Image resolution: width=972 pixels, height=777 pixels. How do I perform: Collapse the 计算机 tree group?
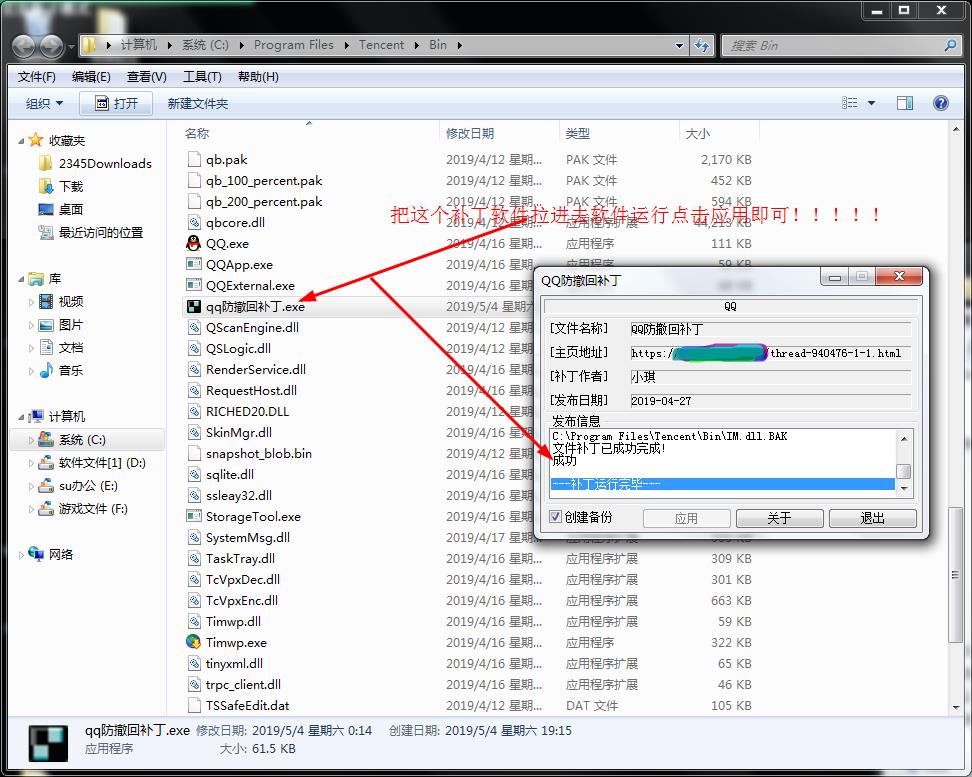click(x=21, y=417)
